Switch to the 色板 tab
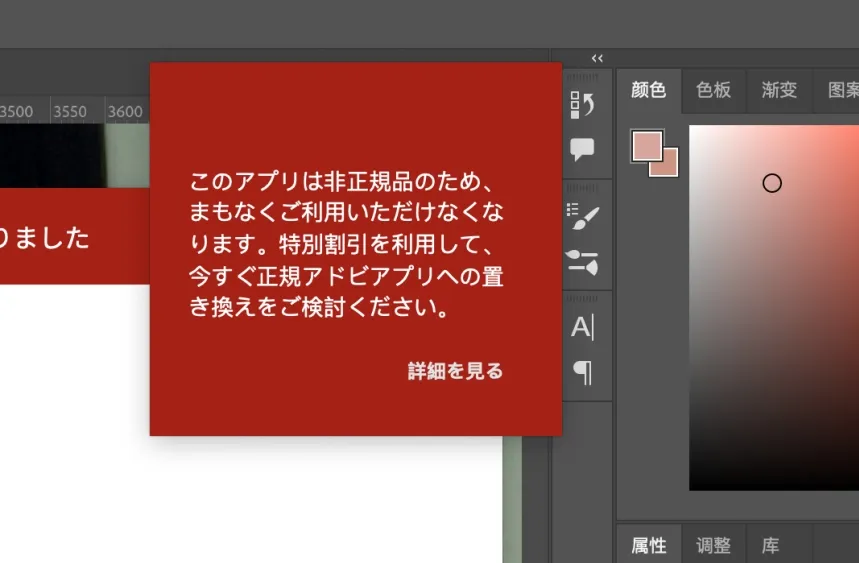 [714, 90]
